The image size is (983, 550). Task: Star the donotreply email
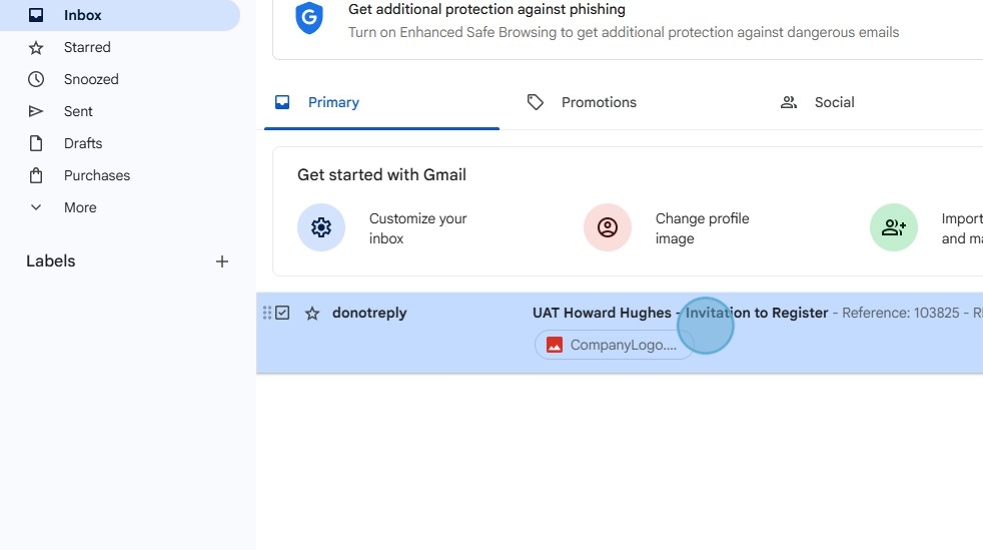pos(312,313)
